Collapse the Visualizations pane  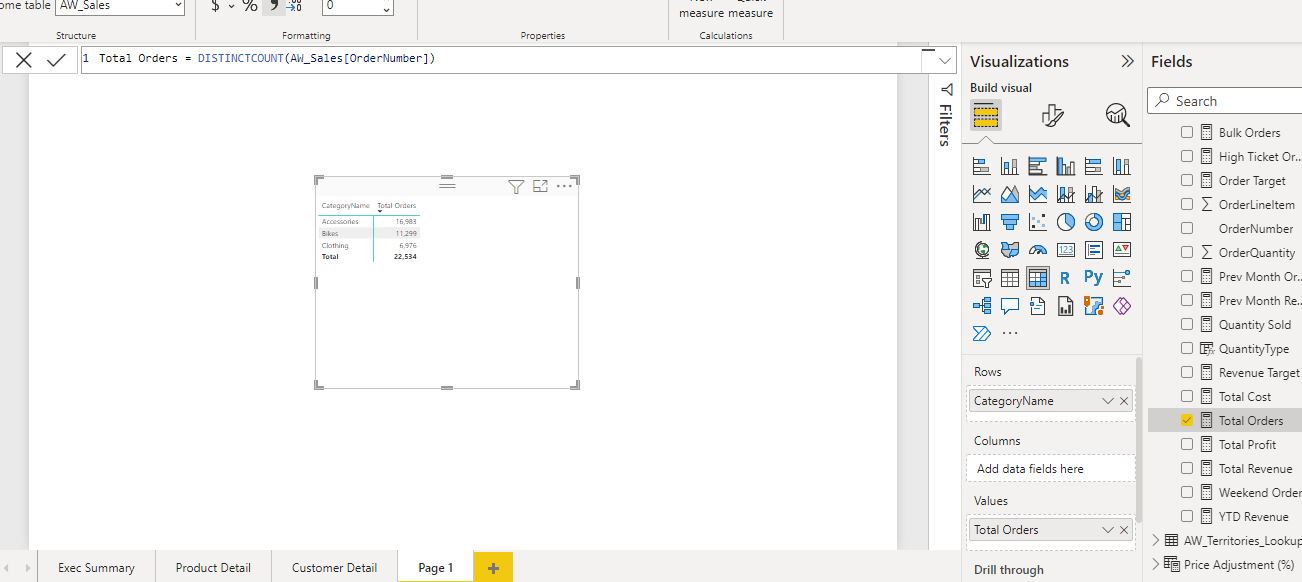click(x=1127, y=61)
